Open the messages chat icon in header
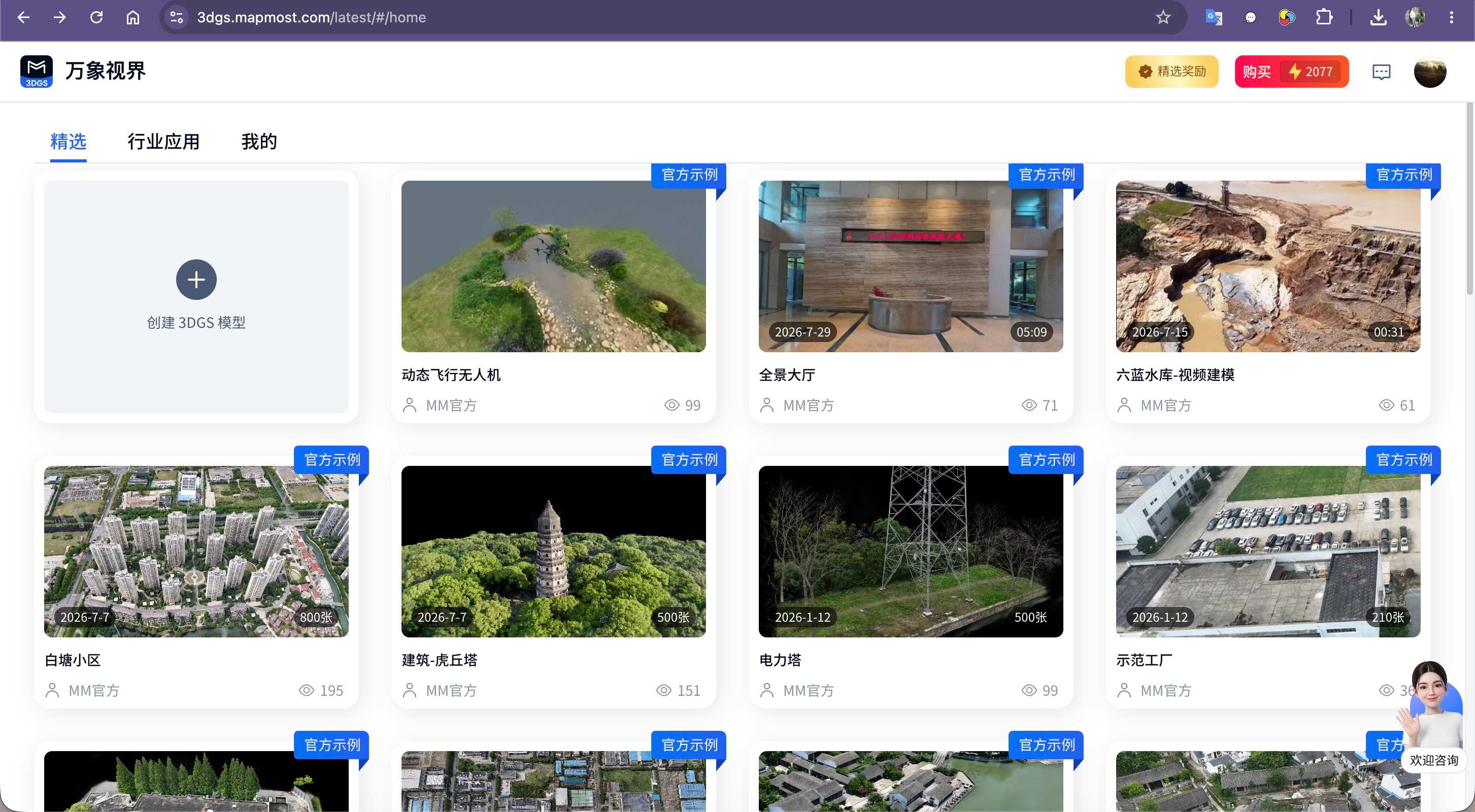Screen dimensions: 1475x812 pos(1381,72)
